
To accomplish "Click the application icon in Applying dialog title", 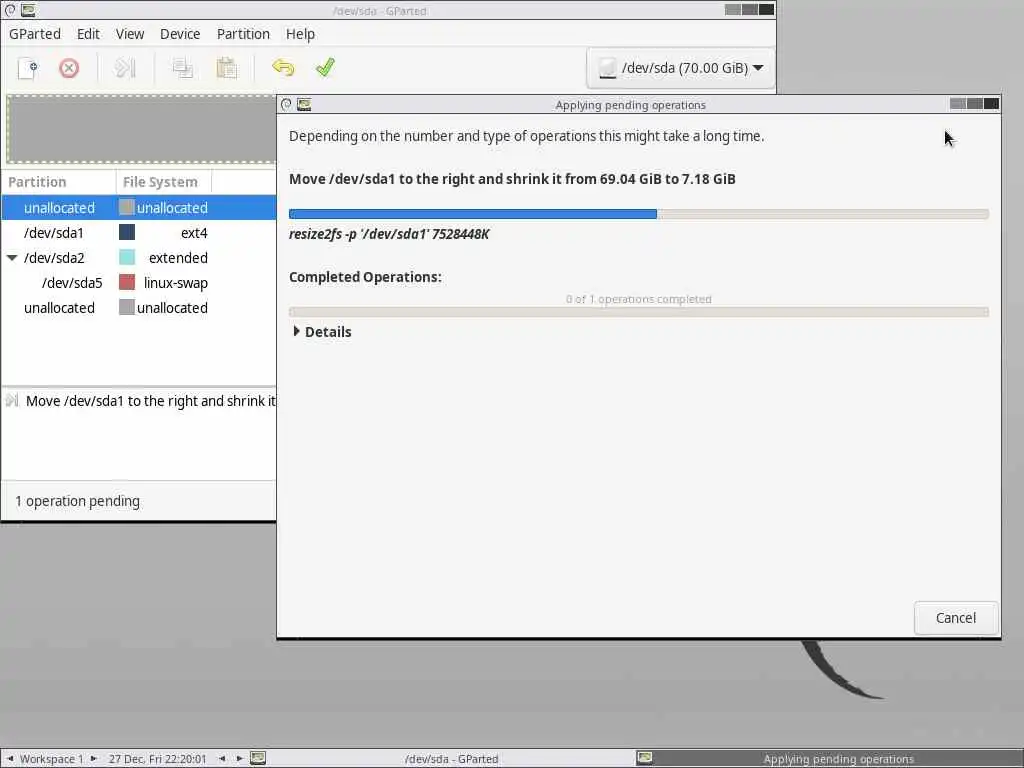I will 304,104.
